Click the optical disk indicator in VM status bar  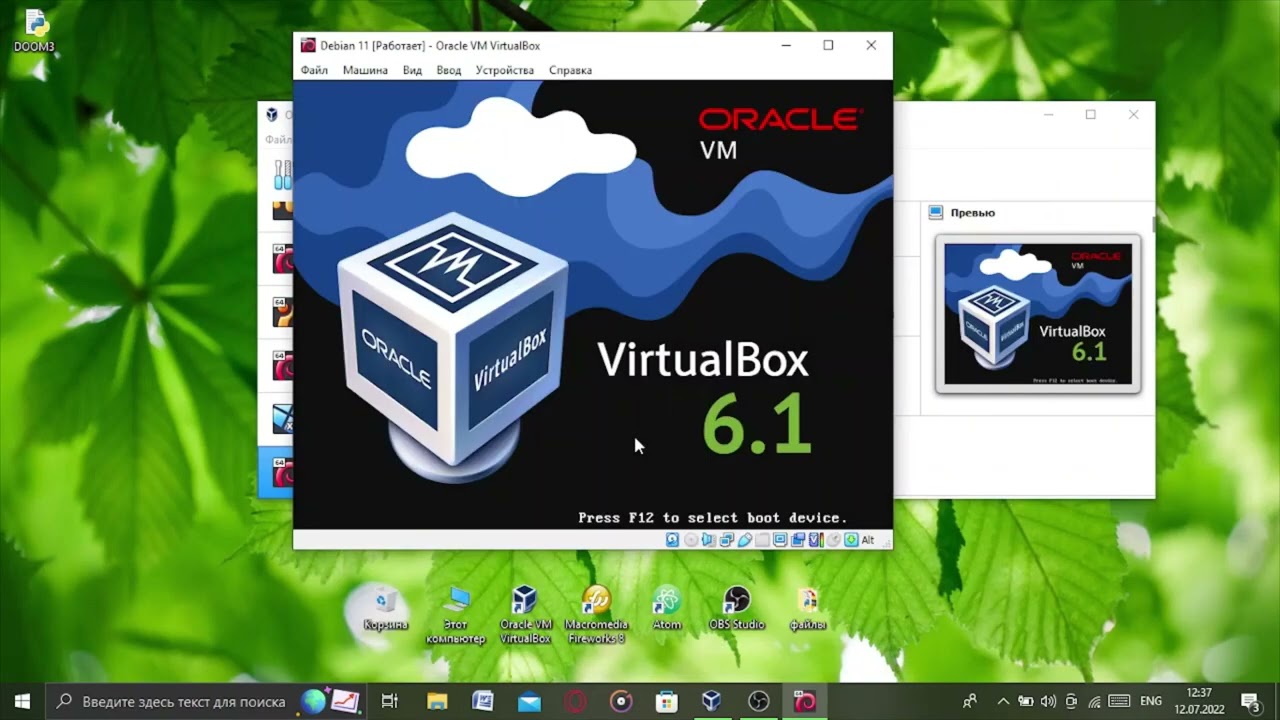pyautogui.click(x=691, y=540)
